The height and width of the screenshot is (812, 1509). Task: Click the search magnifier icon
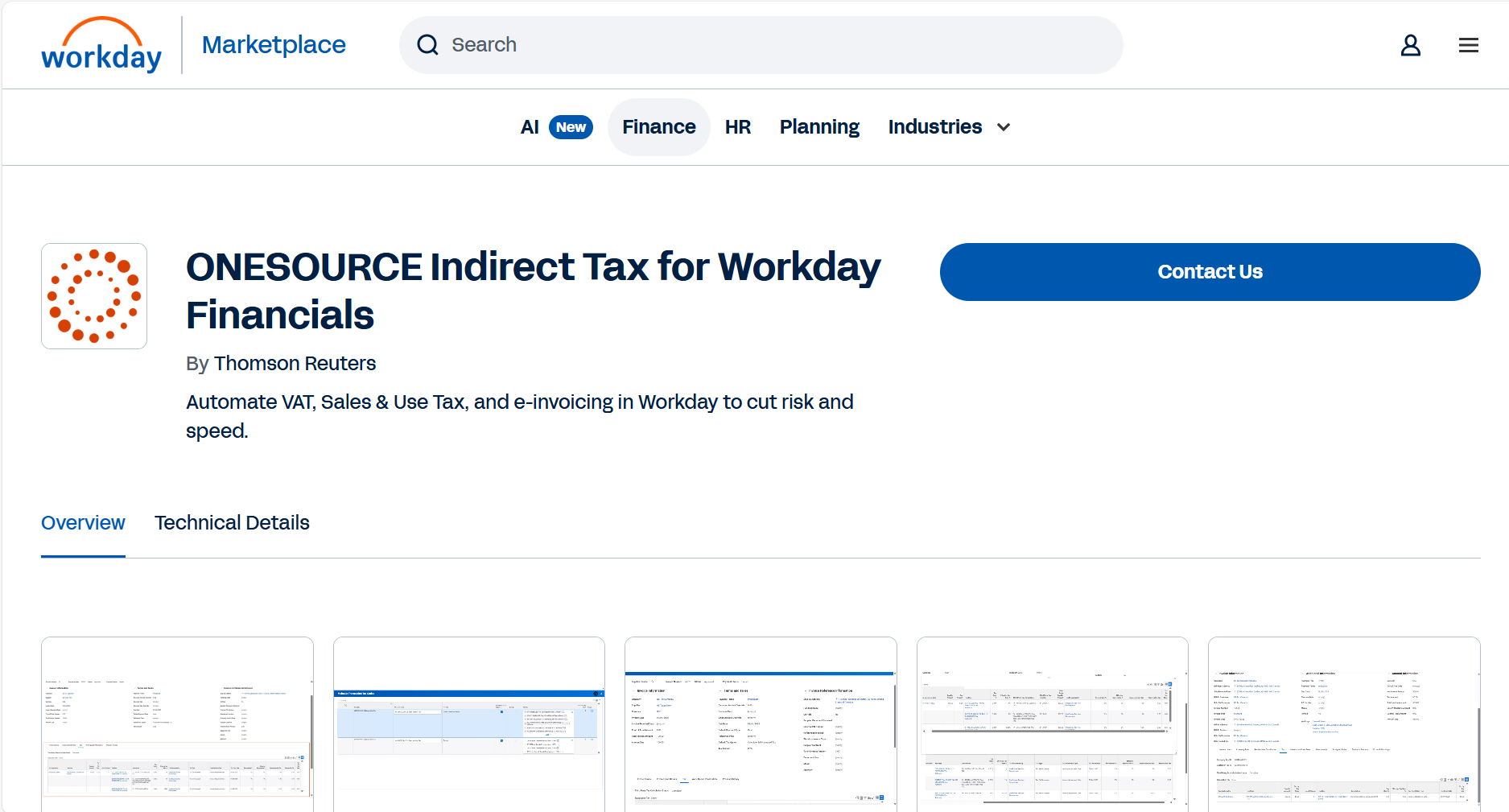[x=427, y=44]
